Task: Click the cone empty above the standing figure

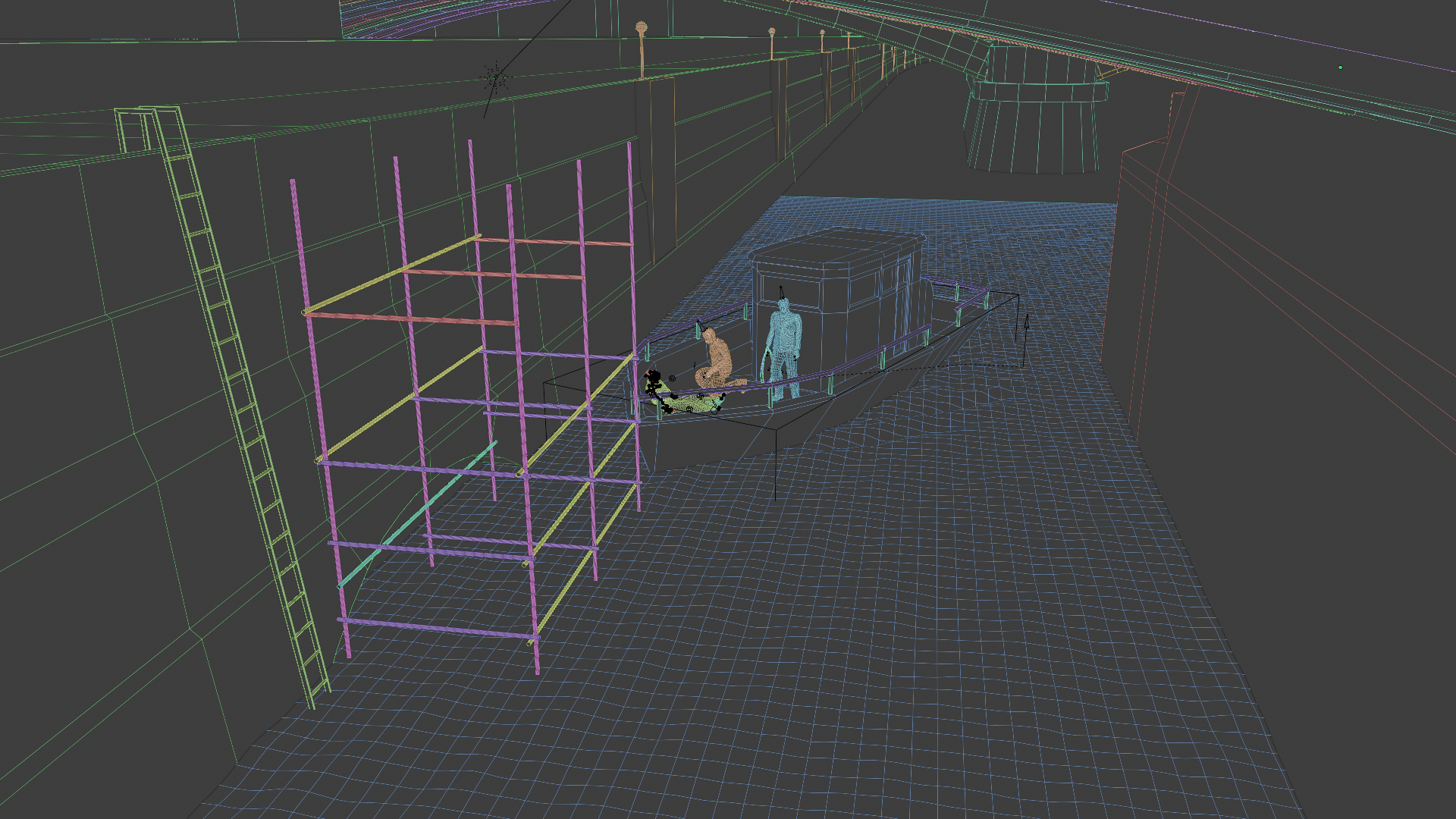Action: (x=781, y=291)
